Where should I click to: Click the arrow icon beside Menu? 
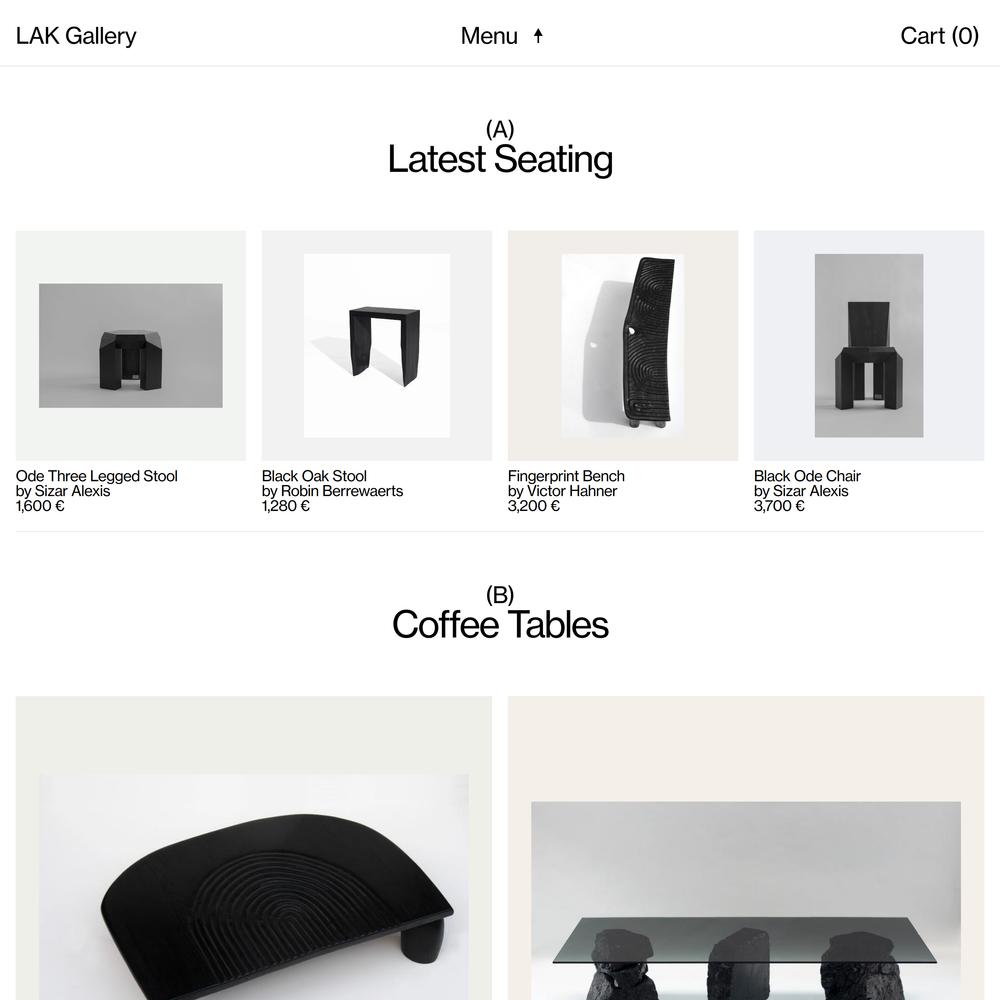point(538,36)
